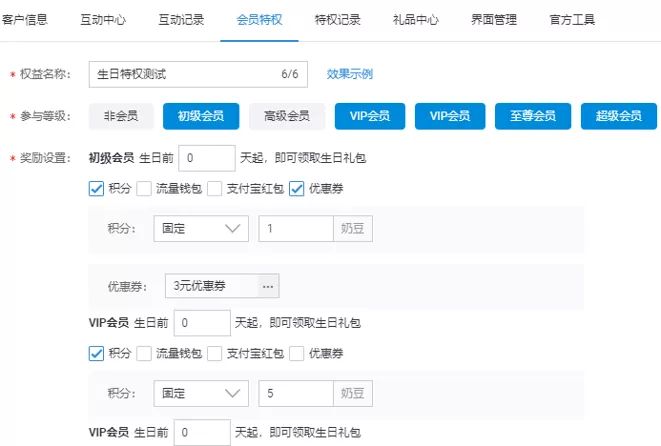Uncheck 积分 under VIP会员
Viewport: 661px width, 446px height.
pyautogui.click(x=96, y=353)
